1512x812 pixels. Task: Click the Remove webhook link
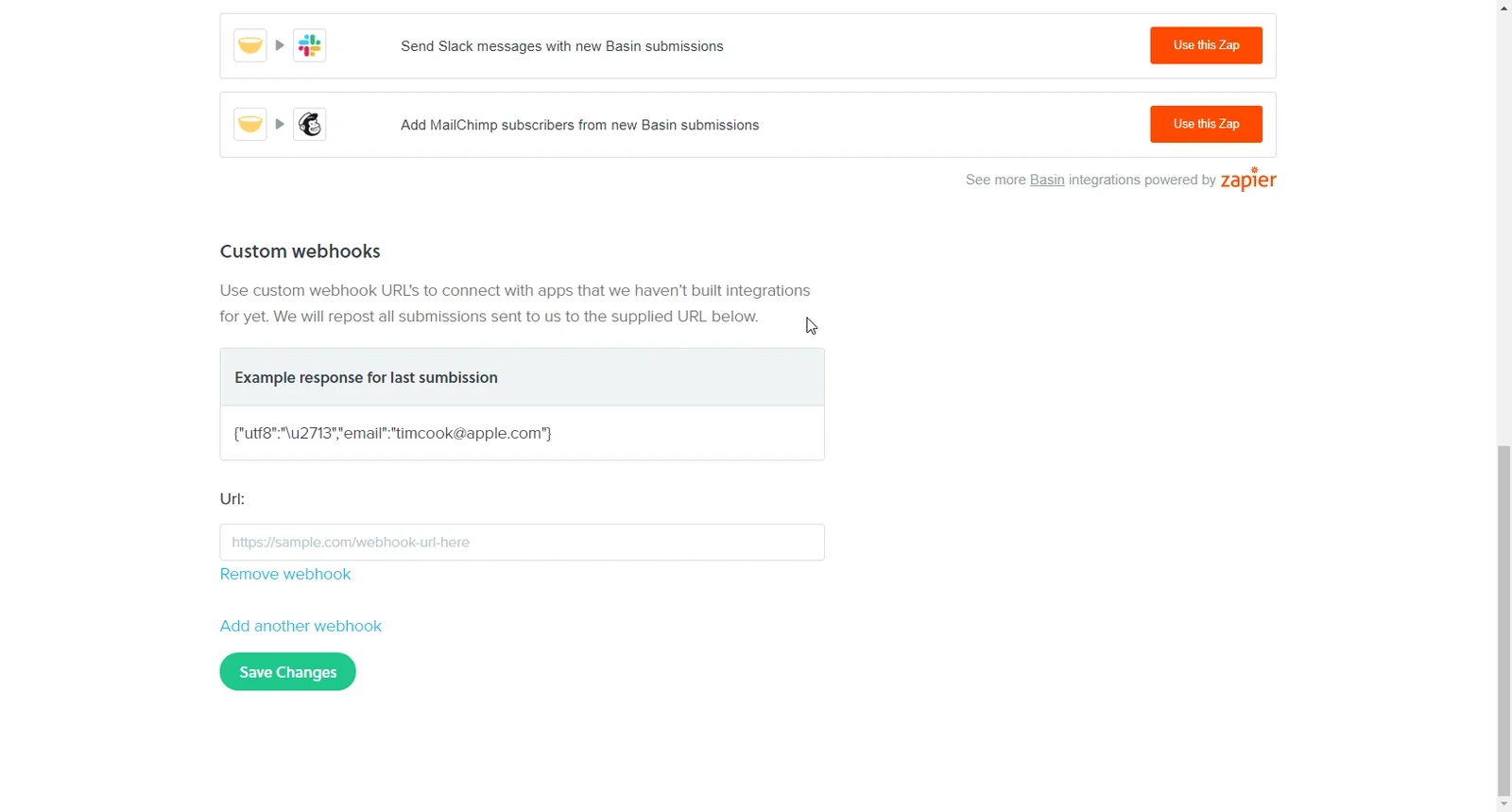click(285, 574)
